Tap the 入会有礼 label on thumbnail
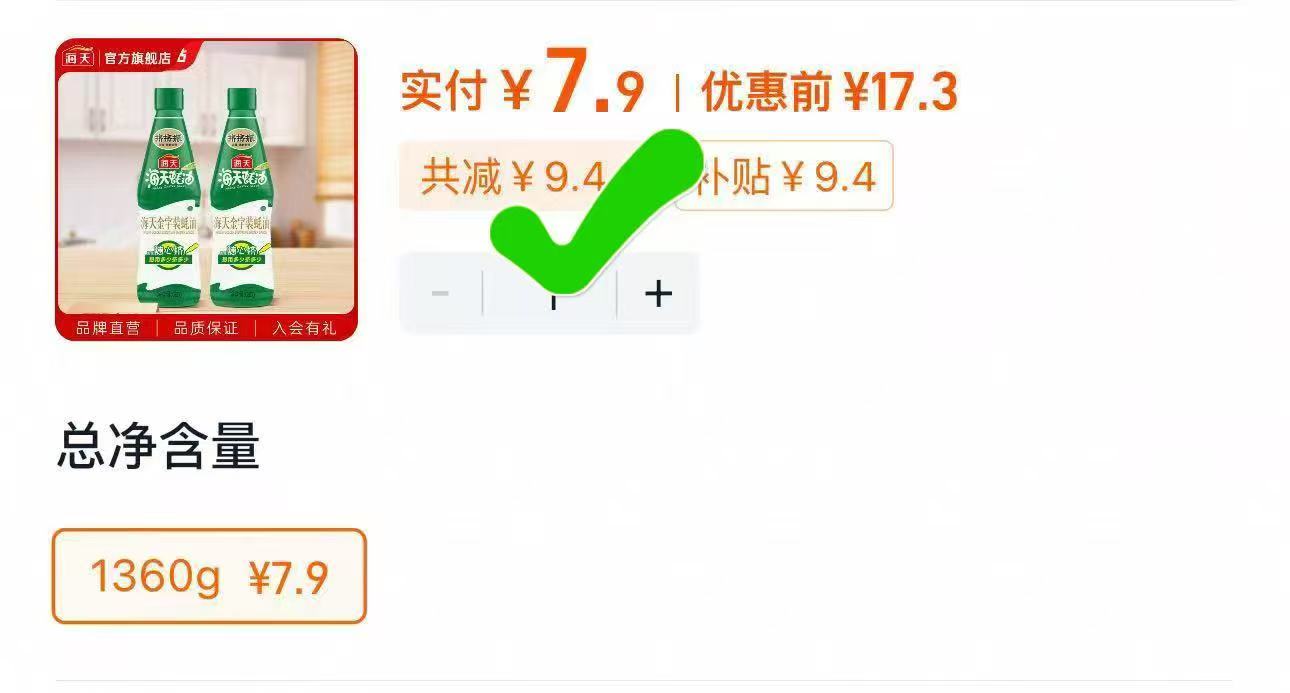1290x693 pixels. [304, 328]
